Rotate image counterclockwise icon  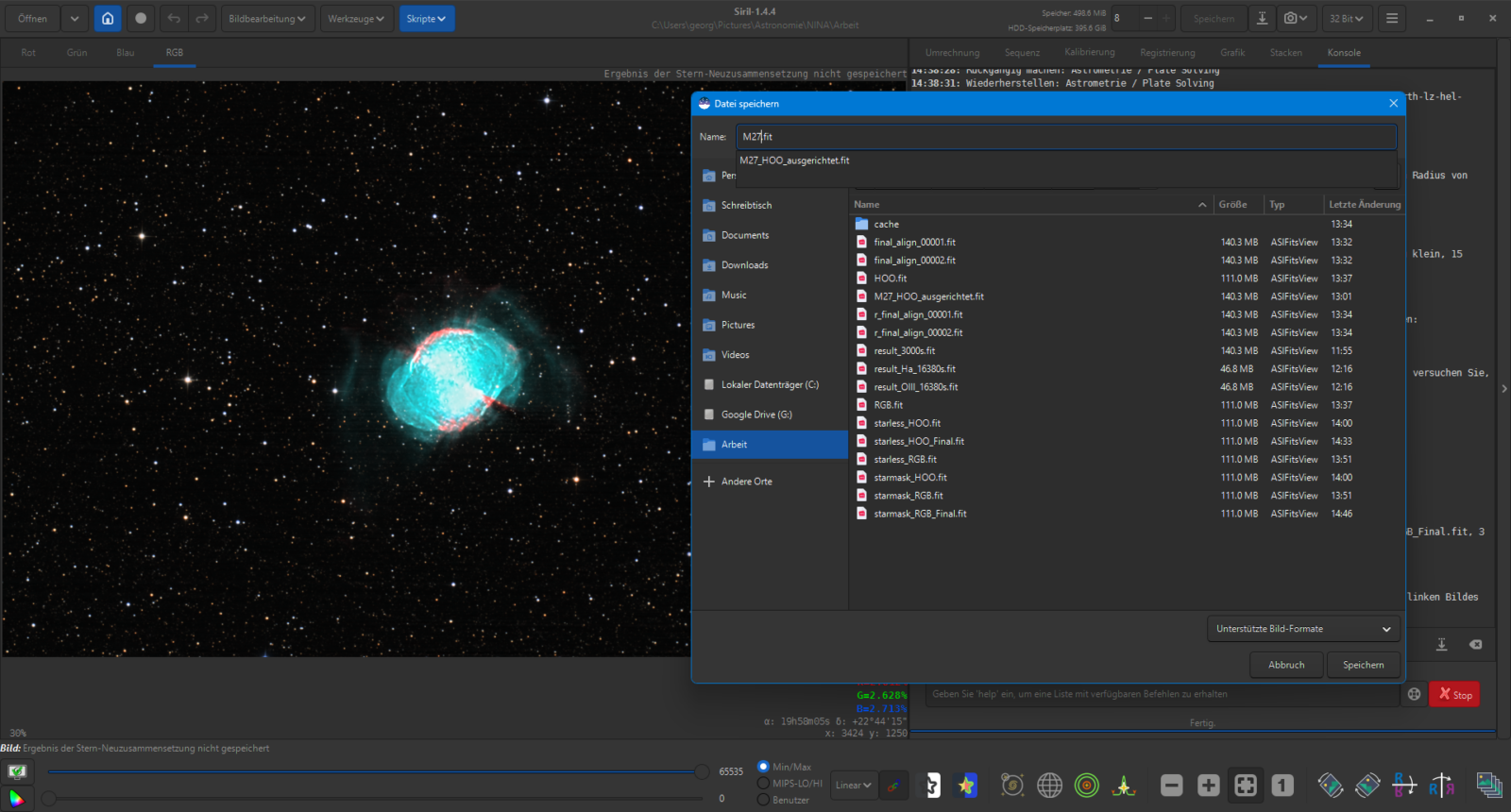point(1331,786)
